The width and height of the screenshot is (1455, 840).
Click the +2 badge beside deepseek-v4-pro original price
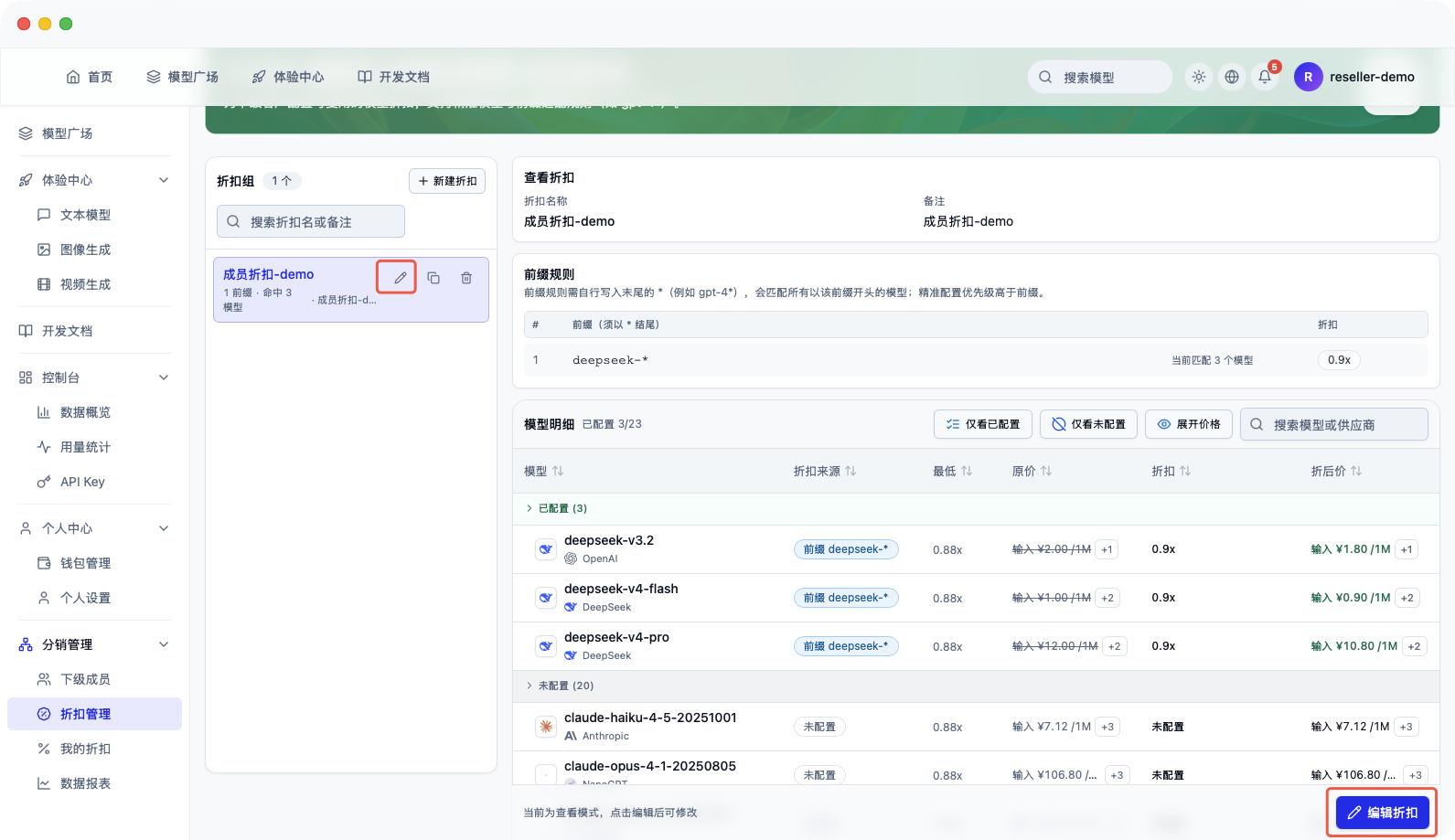coord(1114,646)
